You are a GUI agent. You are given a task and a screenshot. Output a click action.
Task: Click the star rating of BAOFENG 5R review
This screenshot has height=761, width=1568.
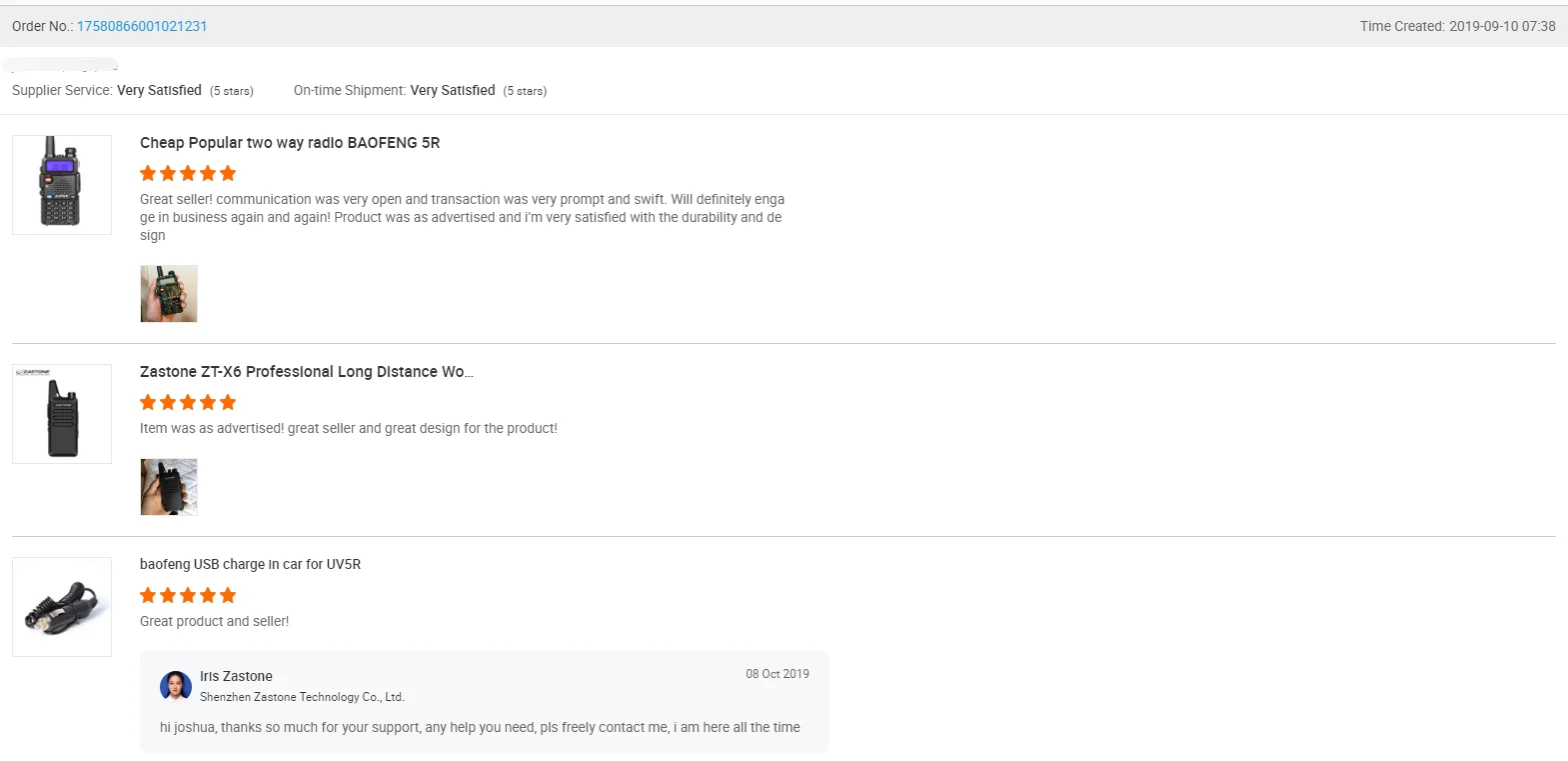188,173
